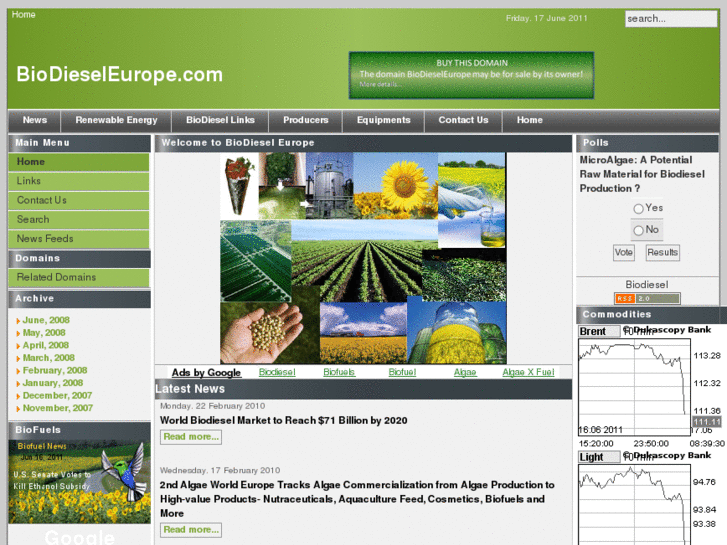Open Renewable Energy navigation item
The height and width of the screenshot is (545, 727).
coord(116,120)
